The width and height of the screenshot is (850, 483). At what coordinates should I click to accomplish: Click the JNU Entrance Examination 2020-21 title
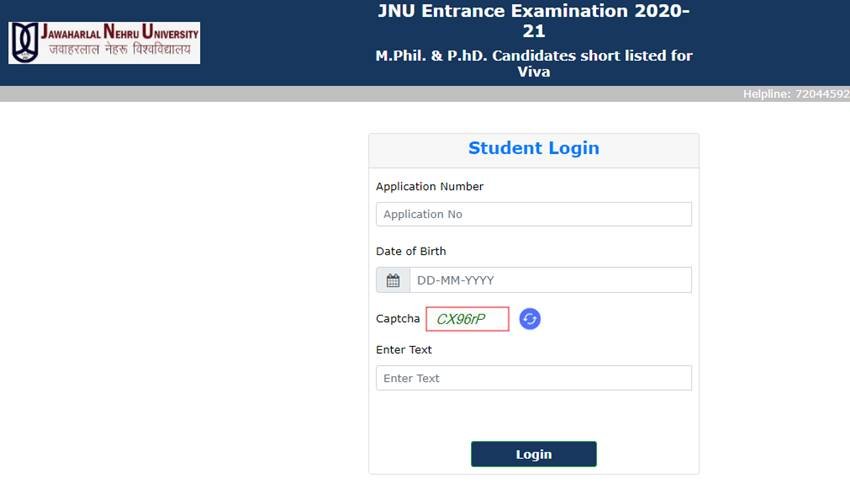click(533, 21)
